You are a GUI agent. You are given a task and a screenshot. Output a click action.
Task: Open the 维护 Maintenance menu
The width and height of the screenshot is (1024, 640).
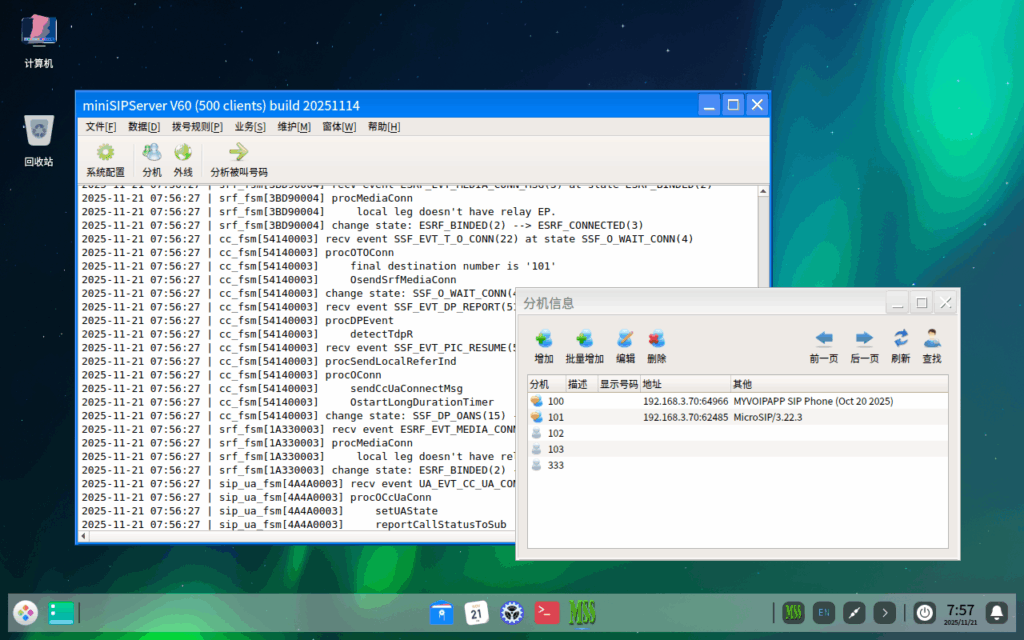pyautogui.click(x=294, y=127)
